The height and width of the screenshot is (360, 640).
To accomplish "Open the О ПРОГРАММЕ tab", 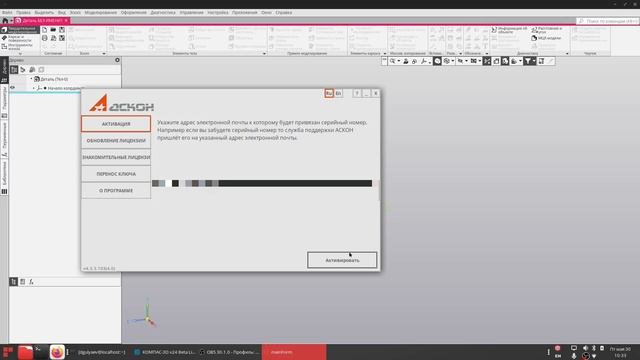I will (116, 191).
